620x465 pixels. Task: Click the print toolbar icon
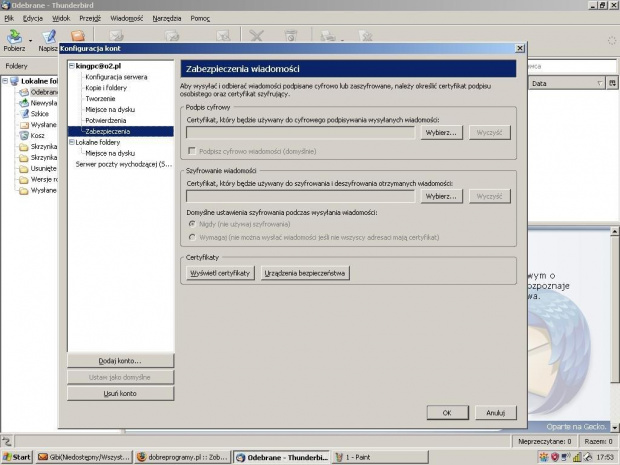pyautogui.click(x=328, y=36)
